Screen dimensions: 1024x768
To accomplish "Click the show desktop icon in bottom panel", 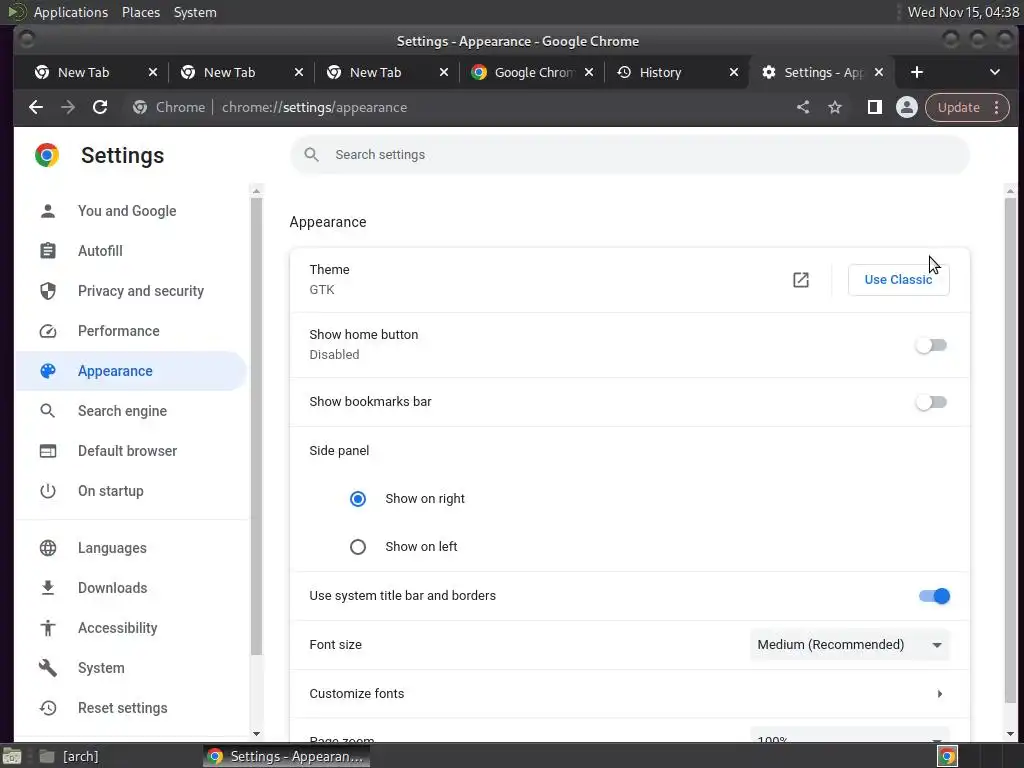I will pos(12,756).
